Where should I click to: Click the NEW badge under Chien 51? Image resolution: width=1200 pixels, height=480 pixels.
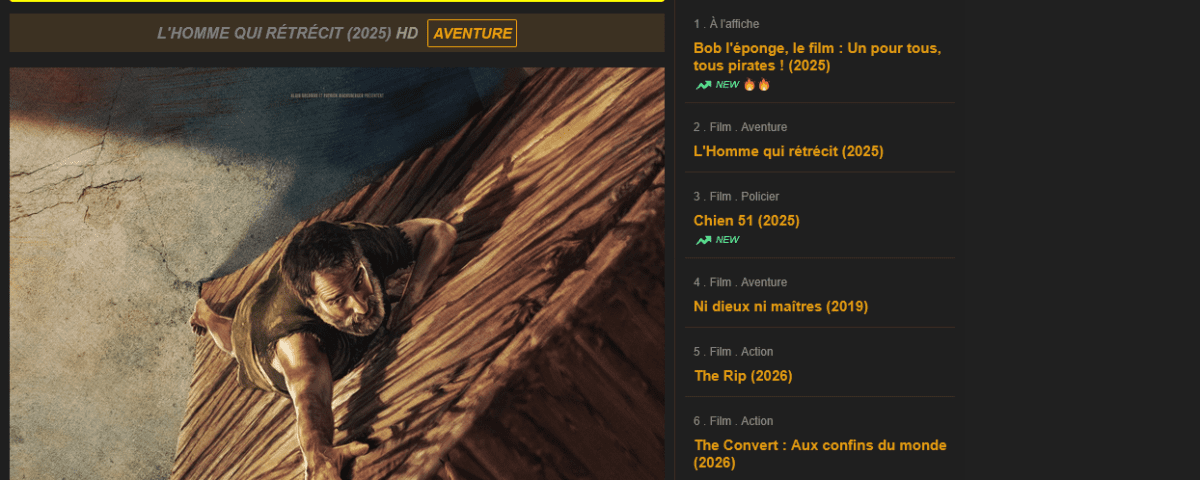pyautogui.click(x=728, y=240)
